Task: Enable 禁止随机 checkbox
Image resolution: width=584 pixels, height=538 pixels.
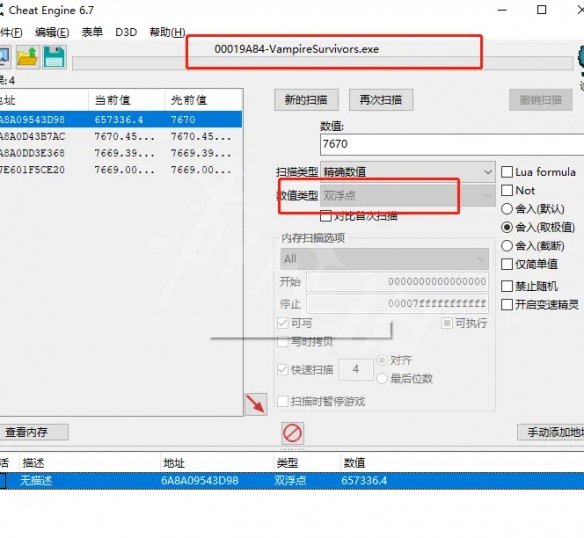Action: click(x=507, y=286)
